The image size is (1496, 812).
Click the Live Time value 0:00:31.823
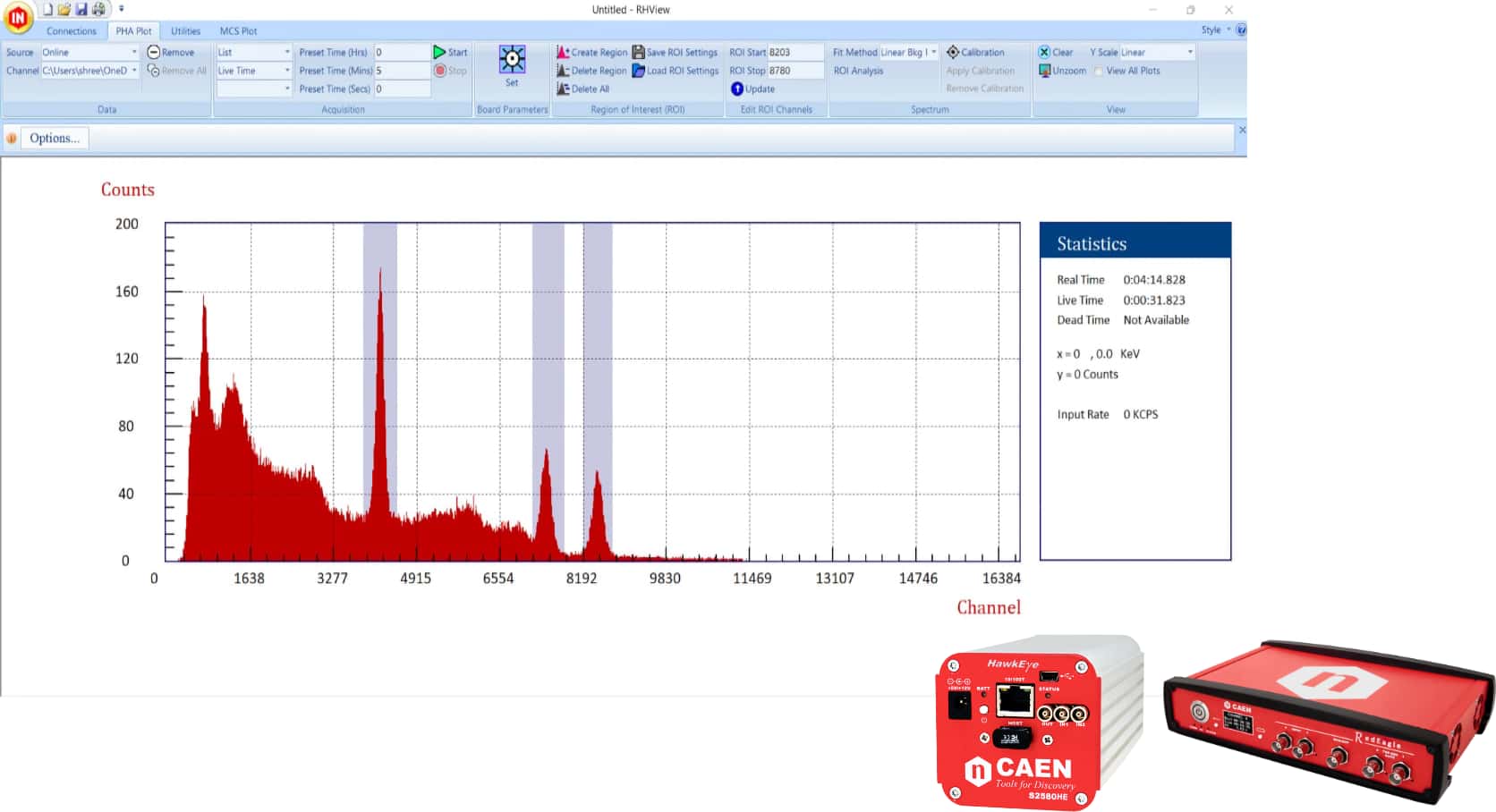pos(1154,300)
